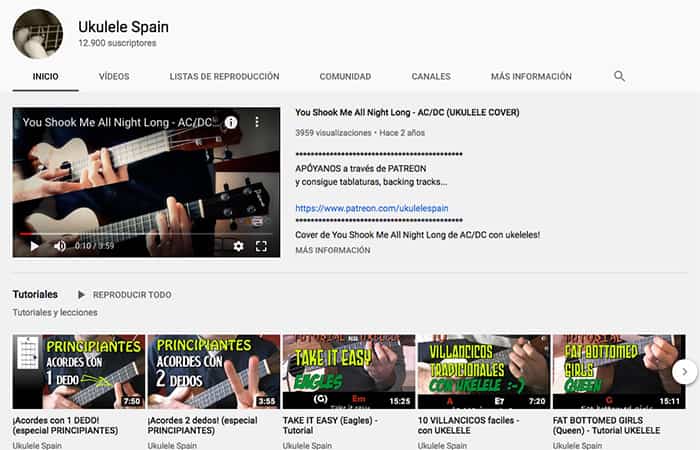Enter fullscreen on the featured video

pyautogui.click(x=261, y=246)
